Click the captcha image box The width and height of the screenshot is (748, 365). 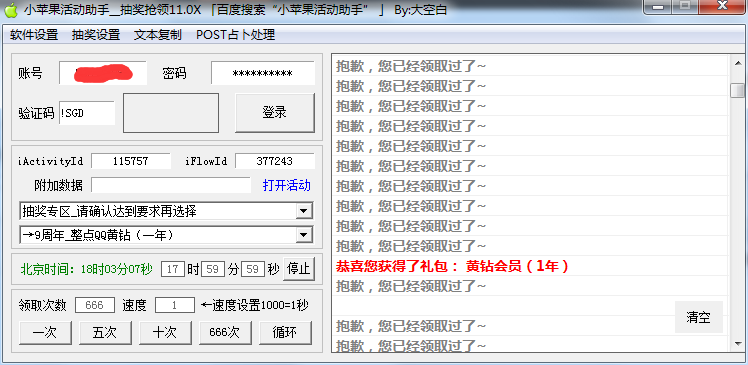coord(171,113)
